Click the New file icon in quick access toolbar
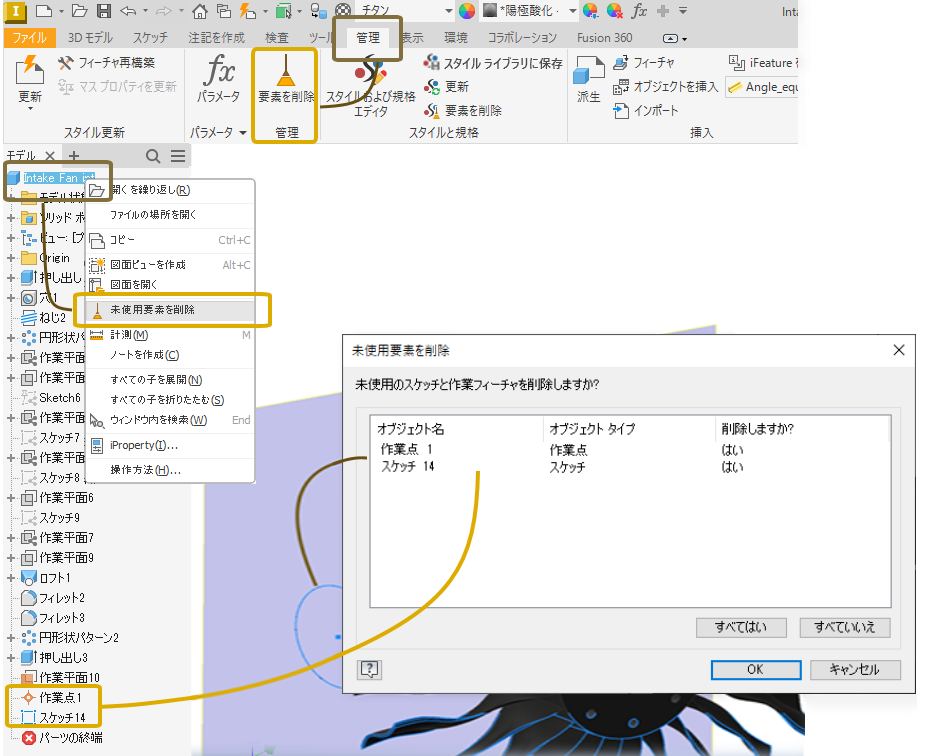This screenshot has height=756, width=934. point(44,11)
